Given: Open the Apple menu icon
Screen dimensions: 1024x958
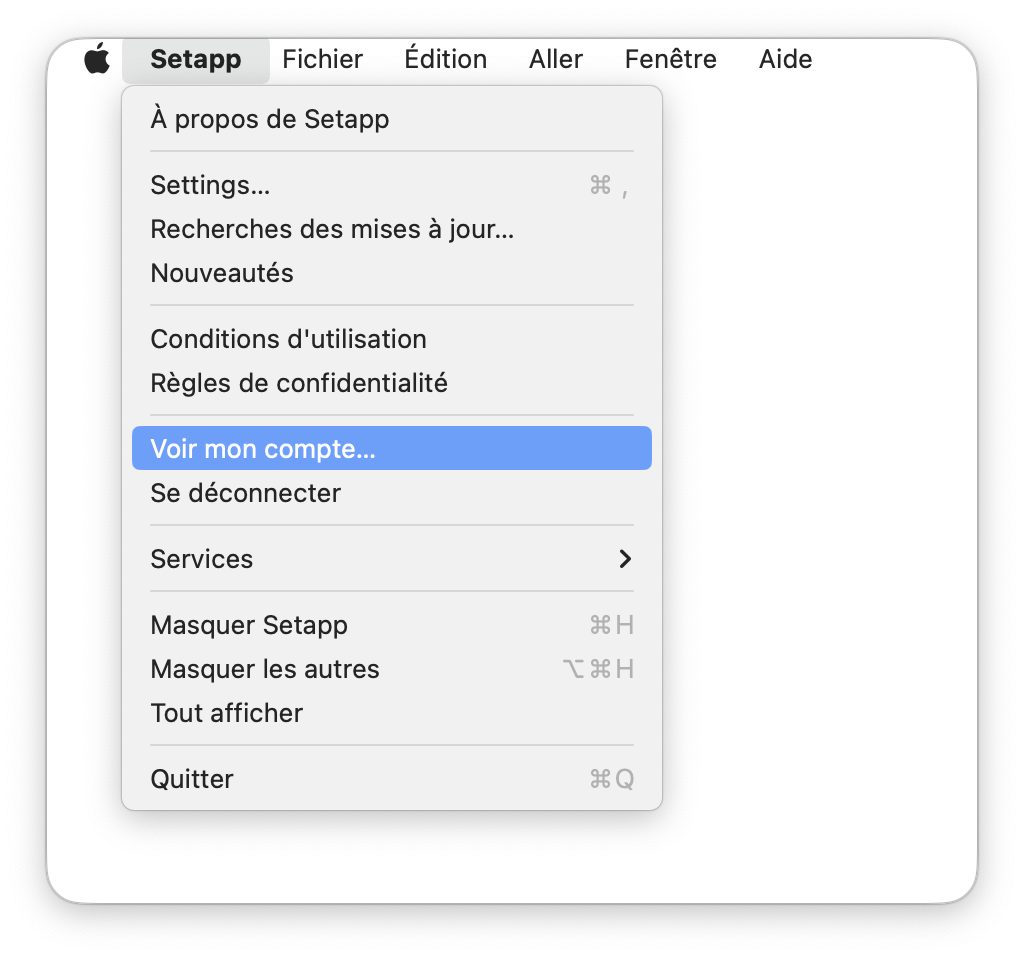Looking at the screenshot, I should [x=97, y=59].
